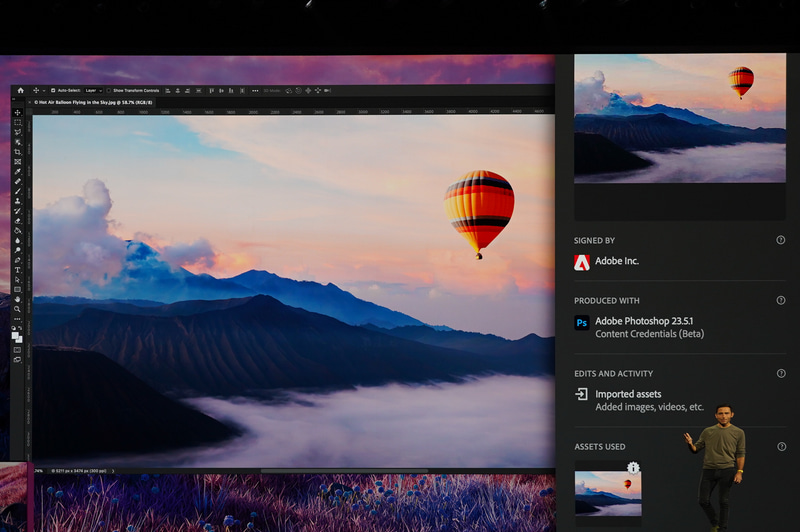Toggle Quick Mask mode icon
The height and width of the screenshot is (532, 800).
(x=17, y=350)
